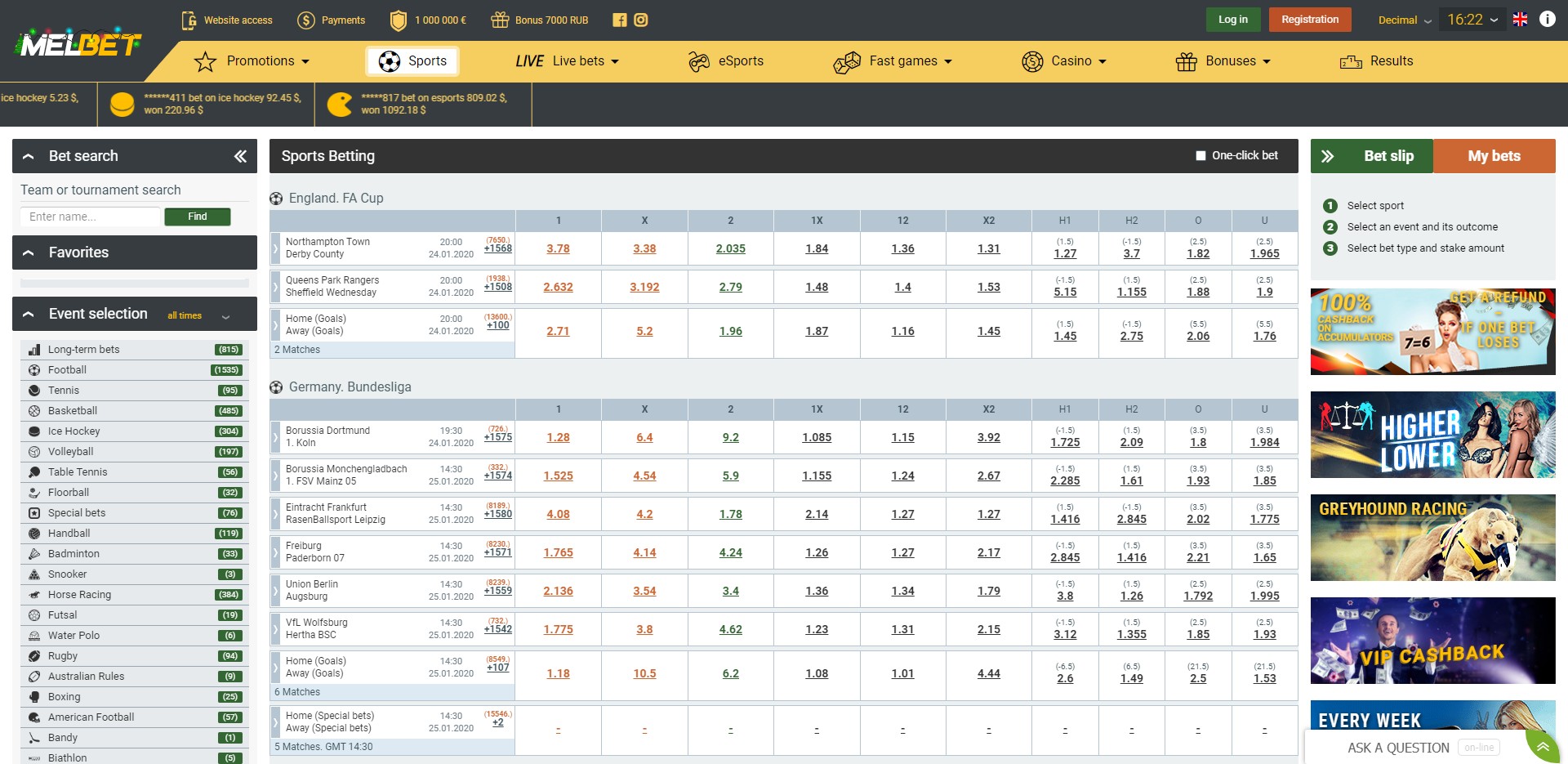
Task: Open the Snooker category in sidebar
Action: point(135,574)
